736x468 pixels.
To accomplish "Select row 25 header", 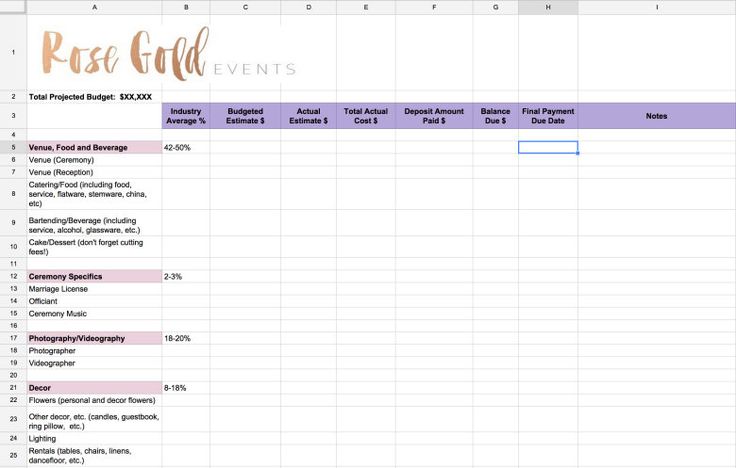I will click(x=13, y=455).
